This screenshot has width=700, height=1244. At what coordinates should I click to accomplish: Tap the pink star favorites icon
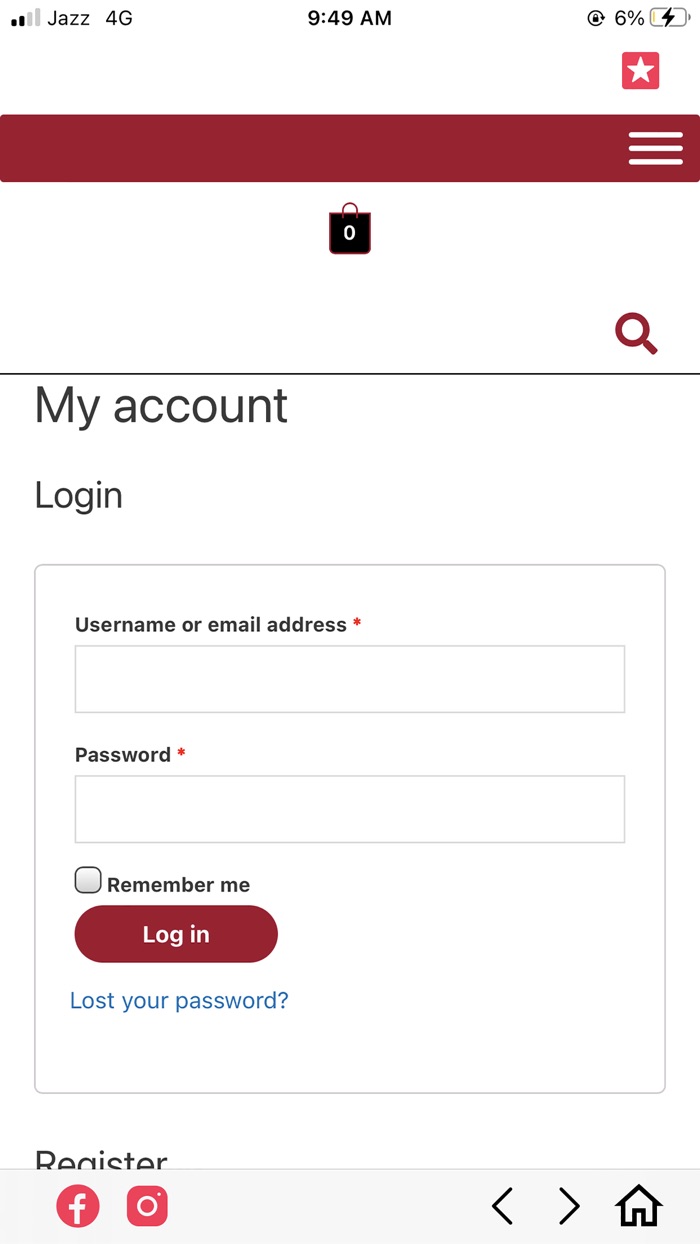click(x=640, y=71)
